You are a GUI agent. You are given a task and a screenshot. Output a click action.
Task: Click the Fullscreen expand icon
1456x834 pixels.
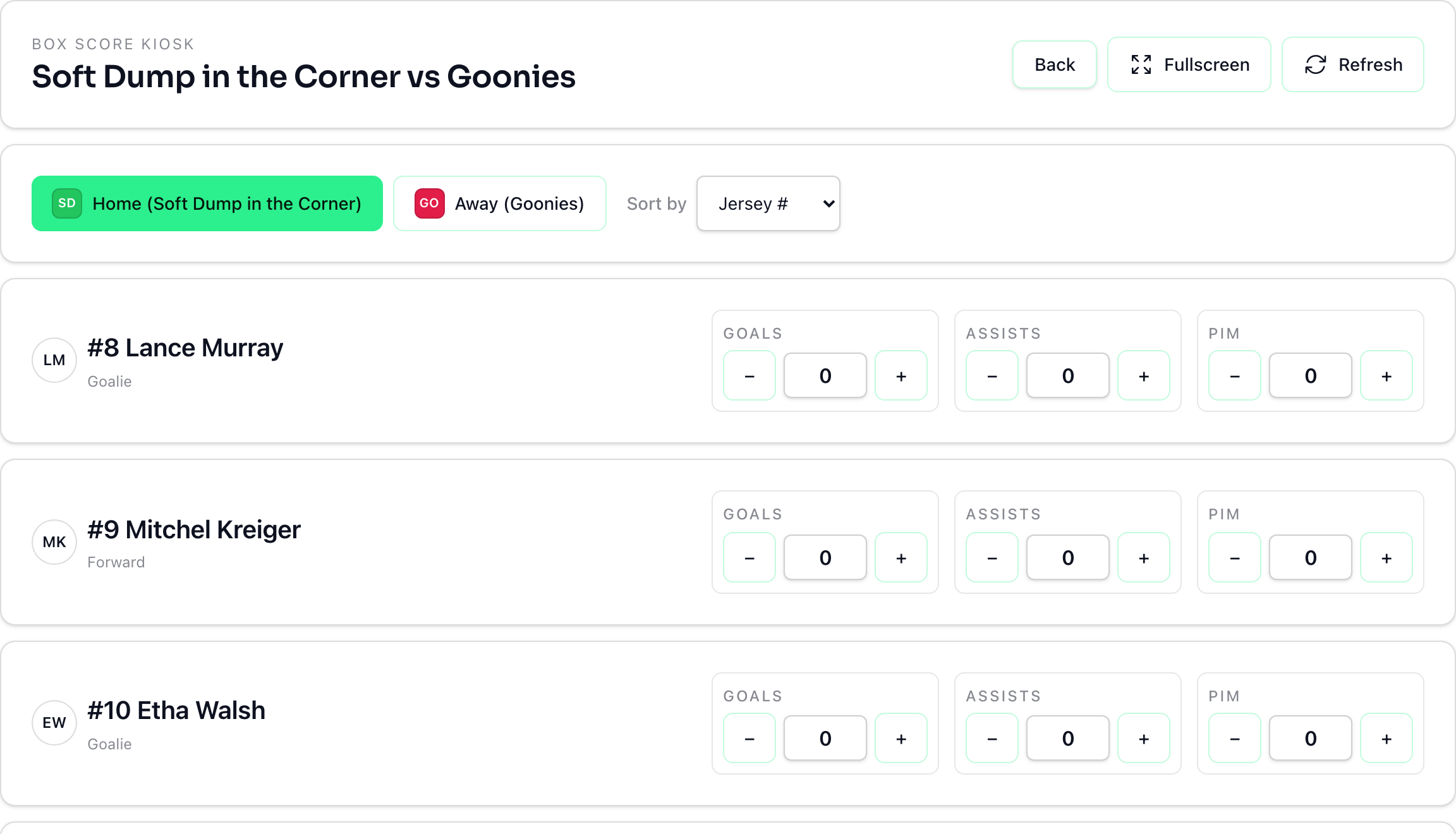coord(1141,64)
